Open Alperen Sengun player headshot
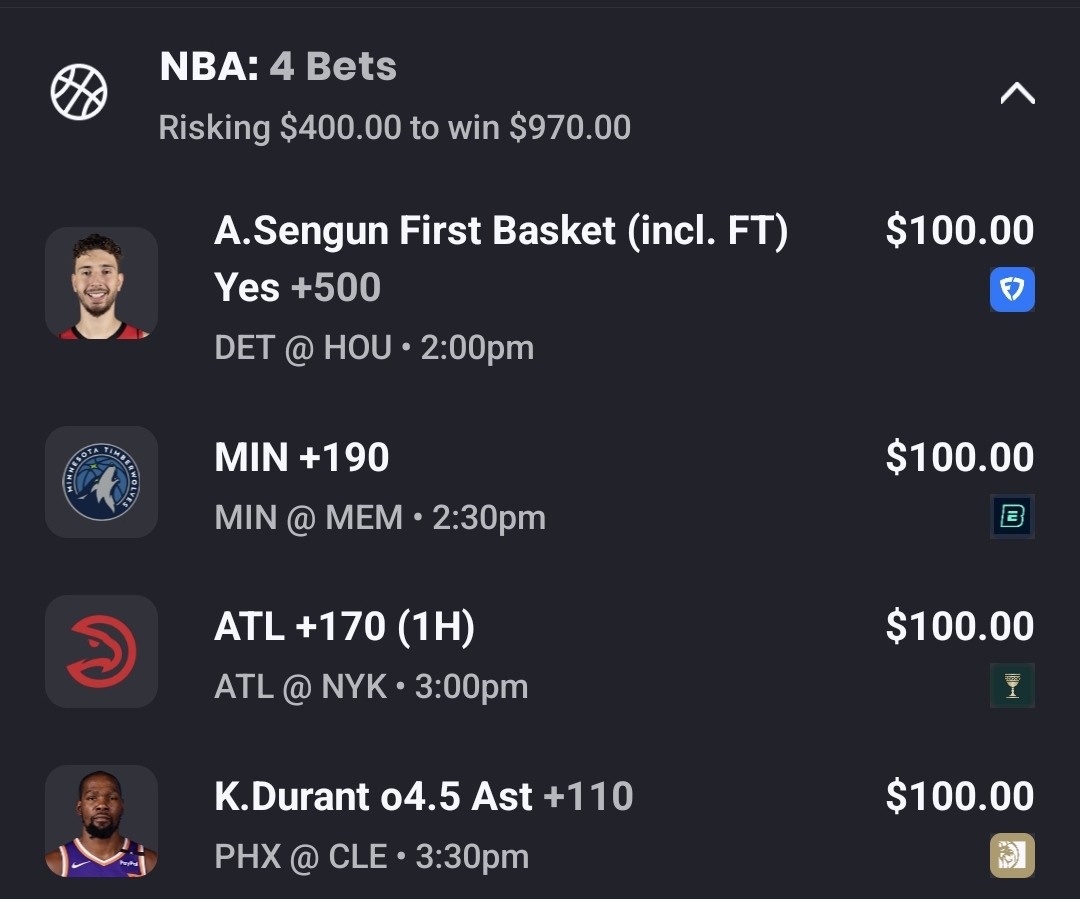 click(101, 283)
